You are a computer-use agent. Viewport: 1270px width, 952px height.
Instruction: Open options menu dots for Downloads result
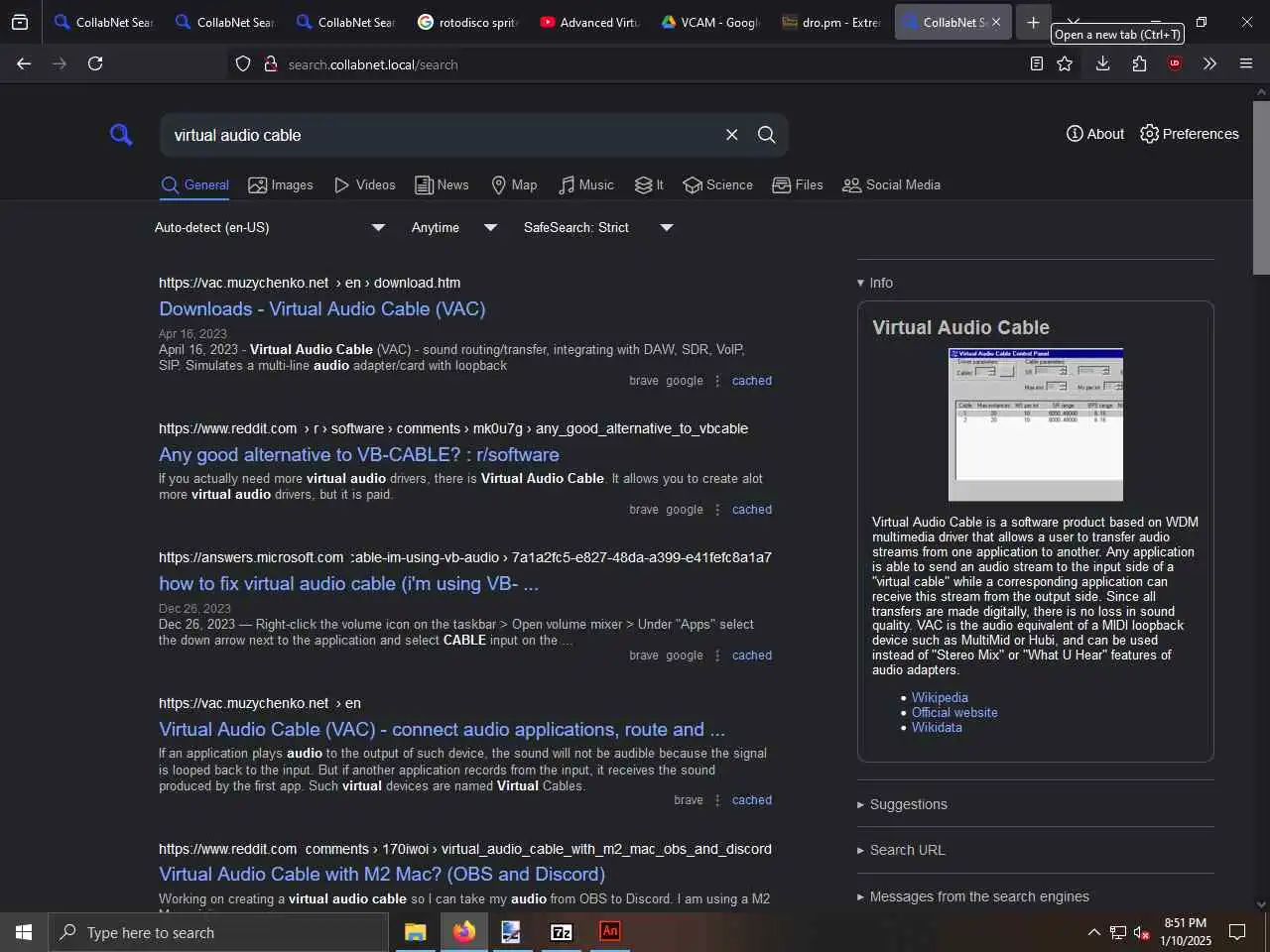(x=717, y=381)
